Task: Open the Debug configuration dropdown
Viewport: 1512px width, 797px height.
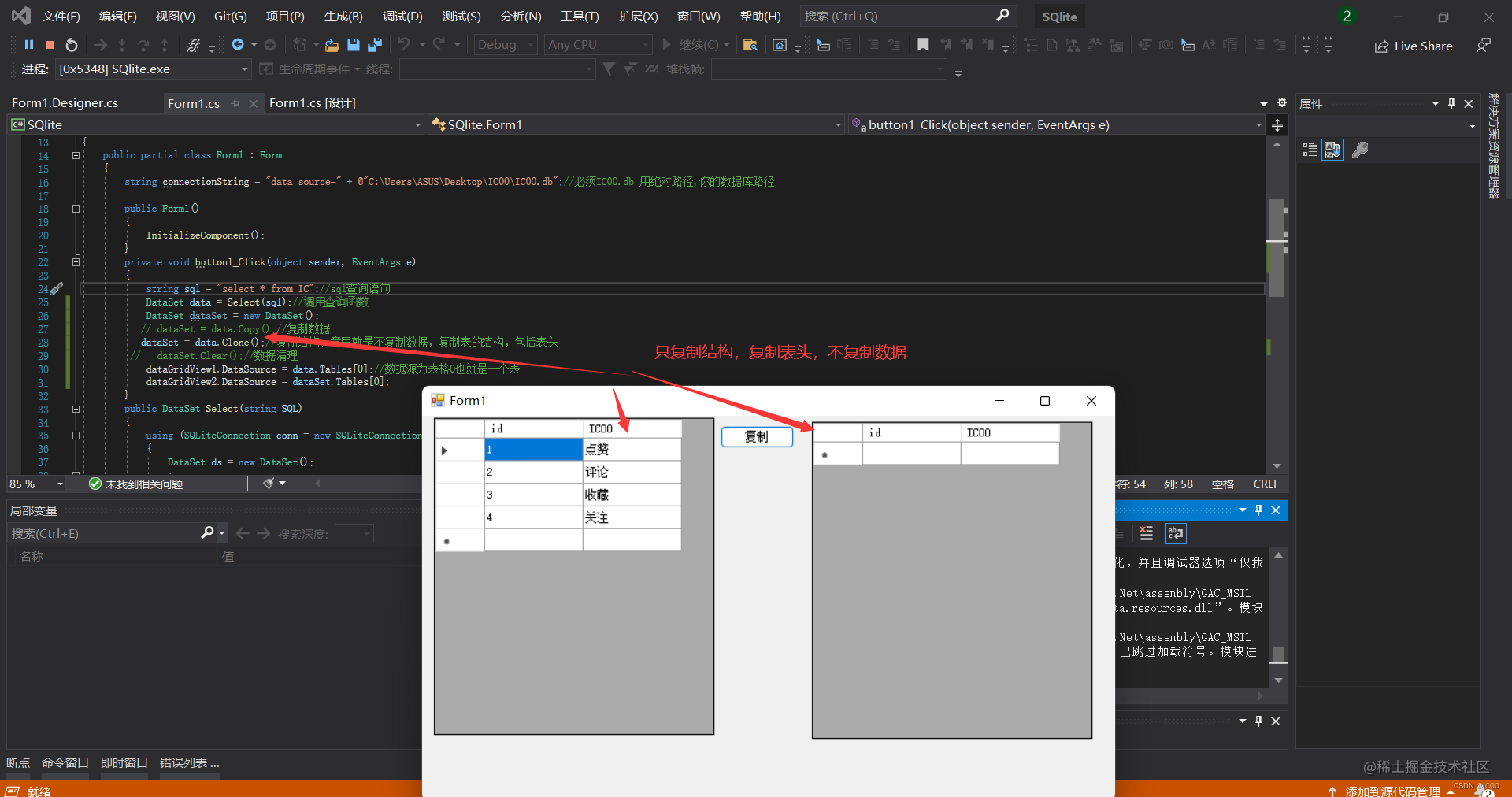Action: pyautogui.click(x=506, y=45)
